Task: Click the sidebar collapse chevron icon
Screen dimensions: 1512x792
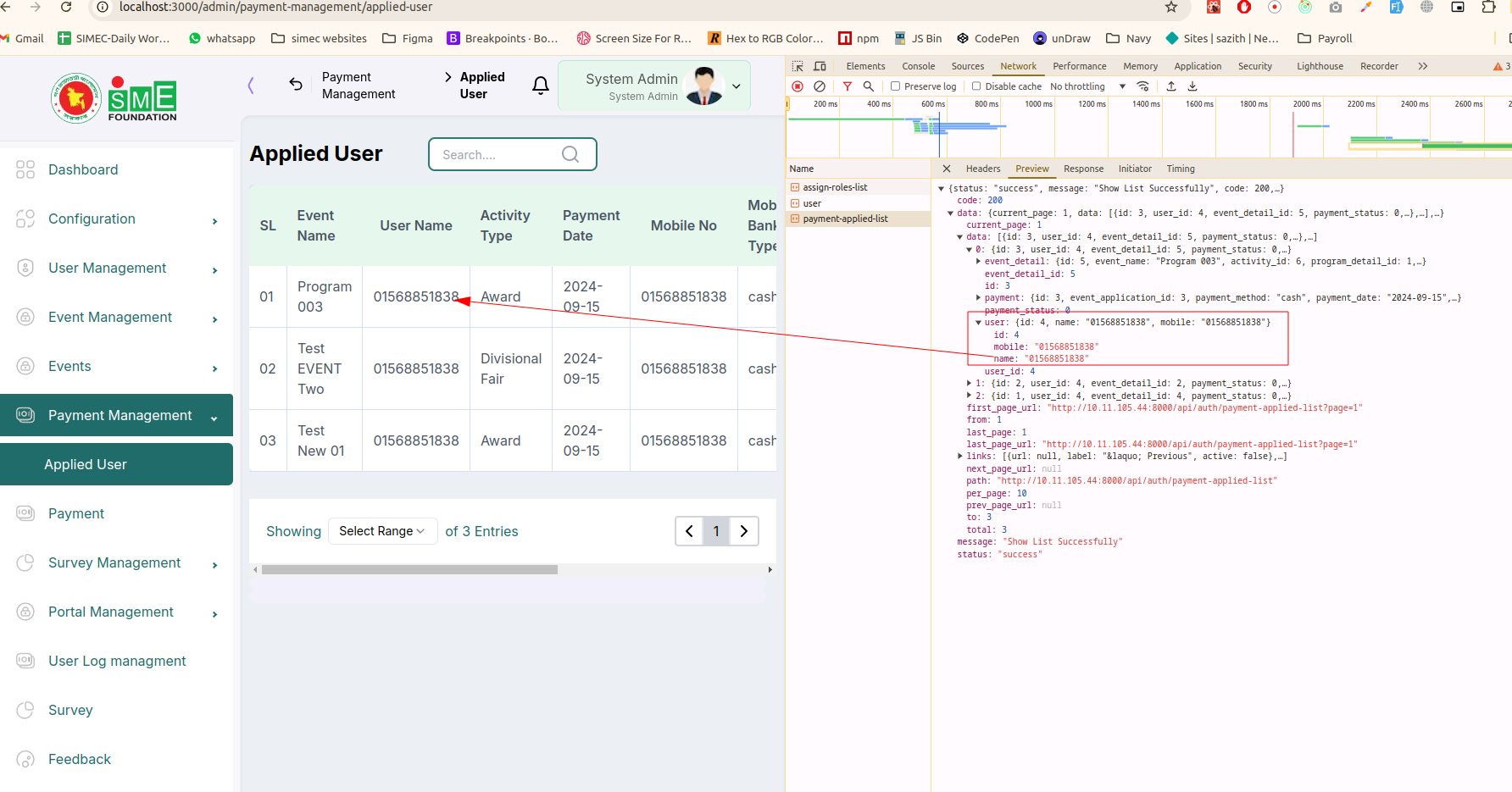Action: tap(251, 85)
